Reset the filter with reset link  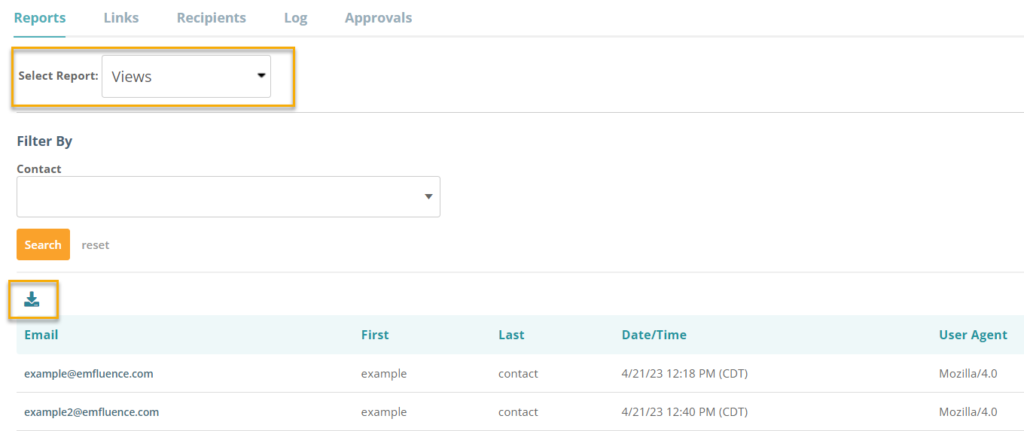(x=95, y=246)
